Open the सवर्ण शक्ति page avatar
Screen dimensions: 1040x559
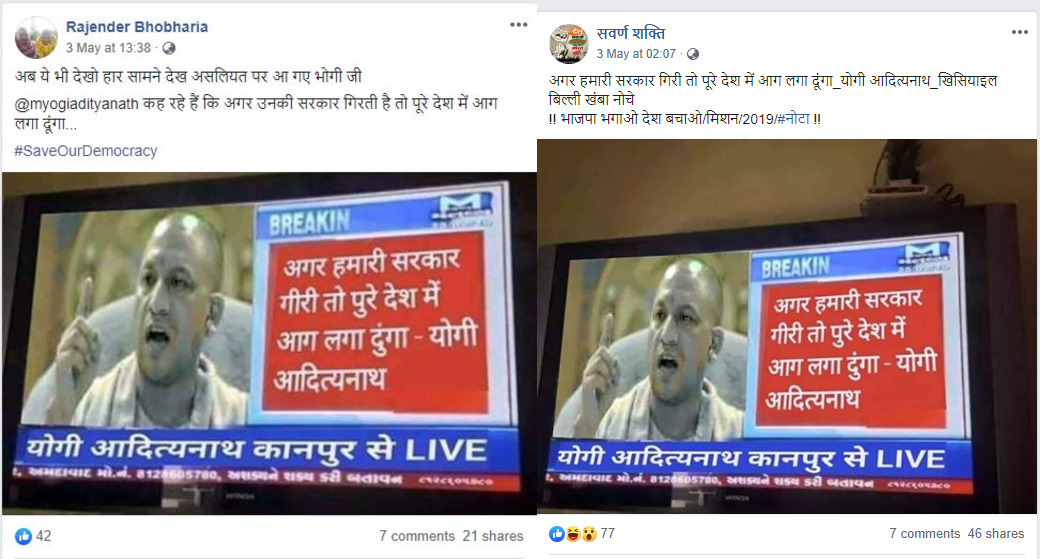[569, 44]
